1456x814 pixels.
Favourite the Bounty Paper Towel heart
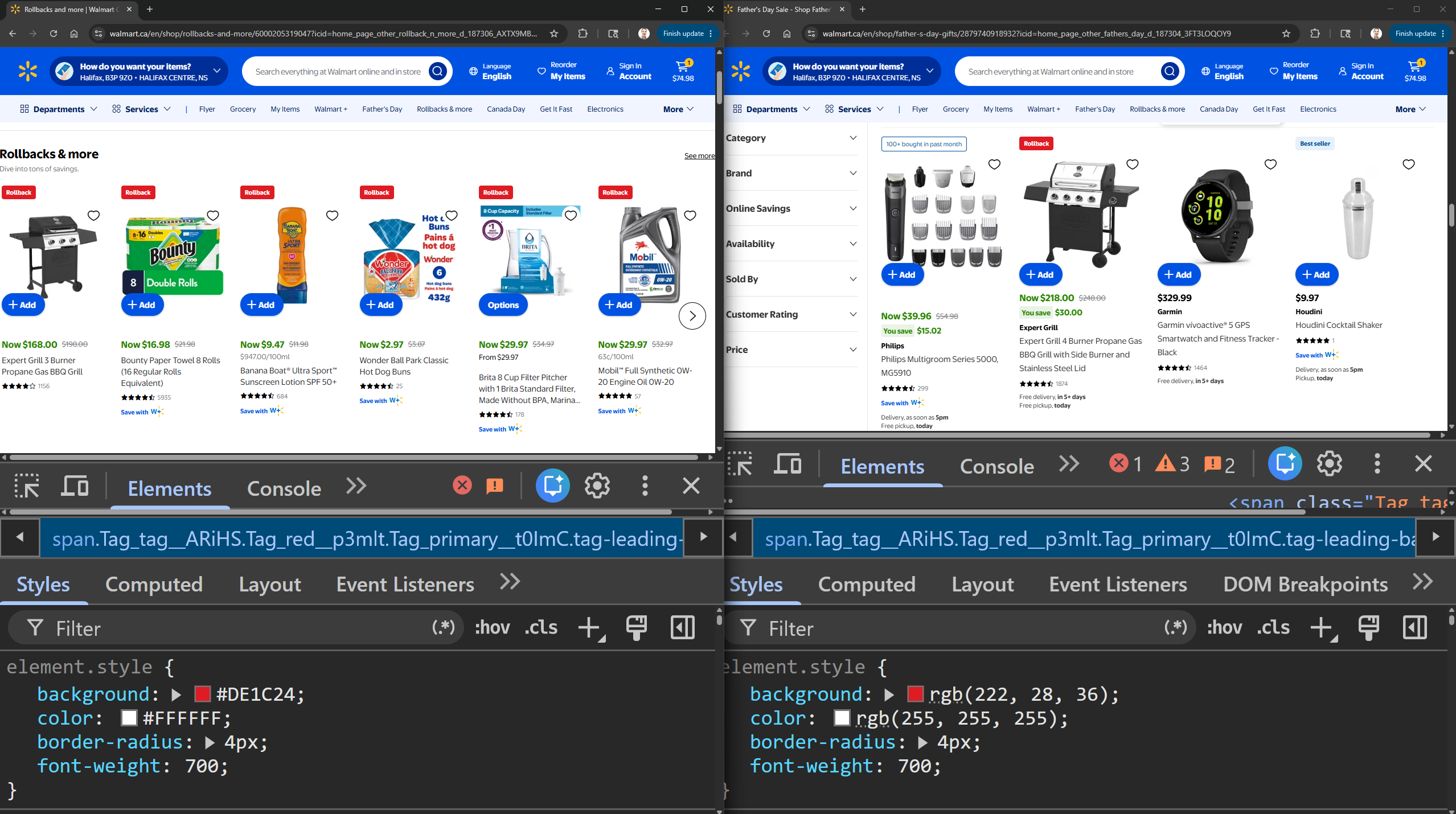click(213, 215)
